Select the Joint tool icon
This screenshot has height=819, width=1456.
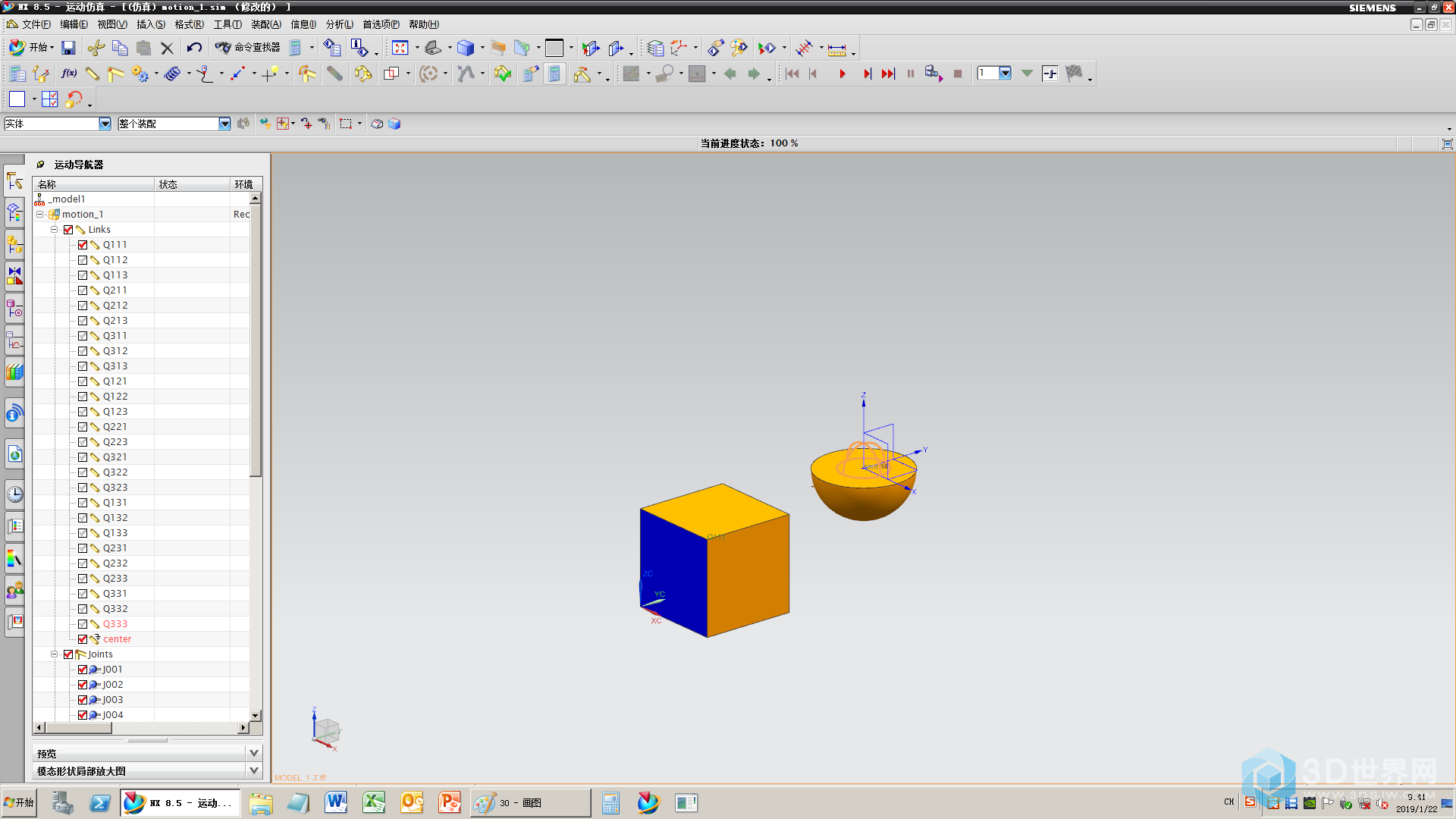point(115,74)
